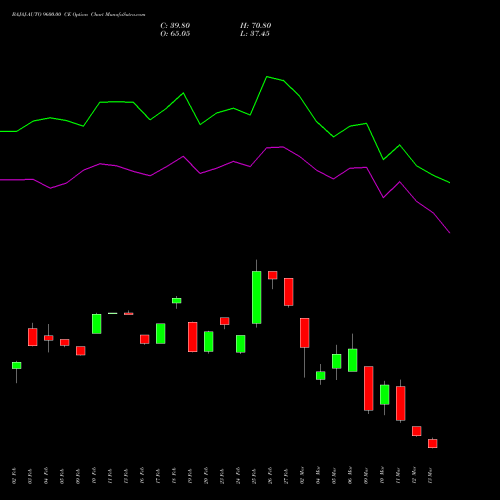Viewport: 500px width, 500px height.
Task: Select the green candle on 10 Feb
Action: [97, 324]
